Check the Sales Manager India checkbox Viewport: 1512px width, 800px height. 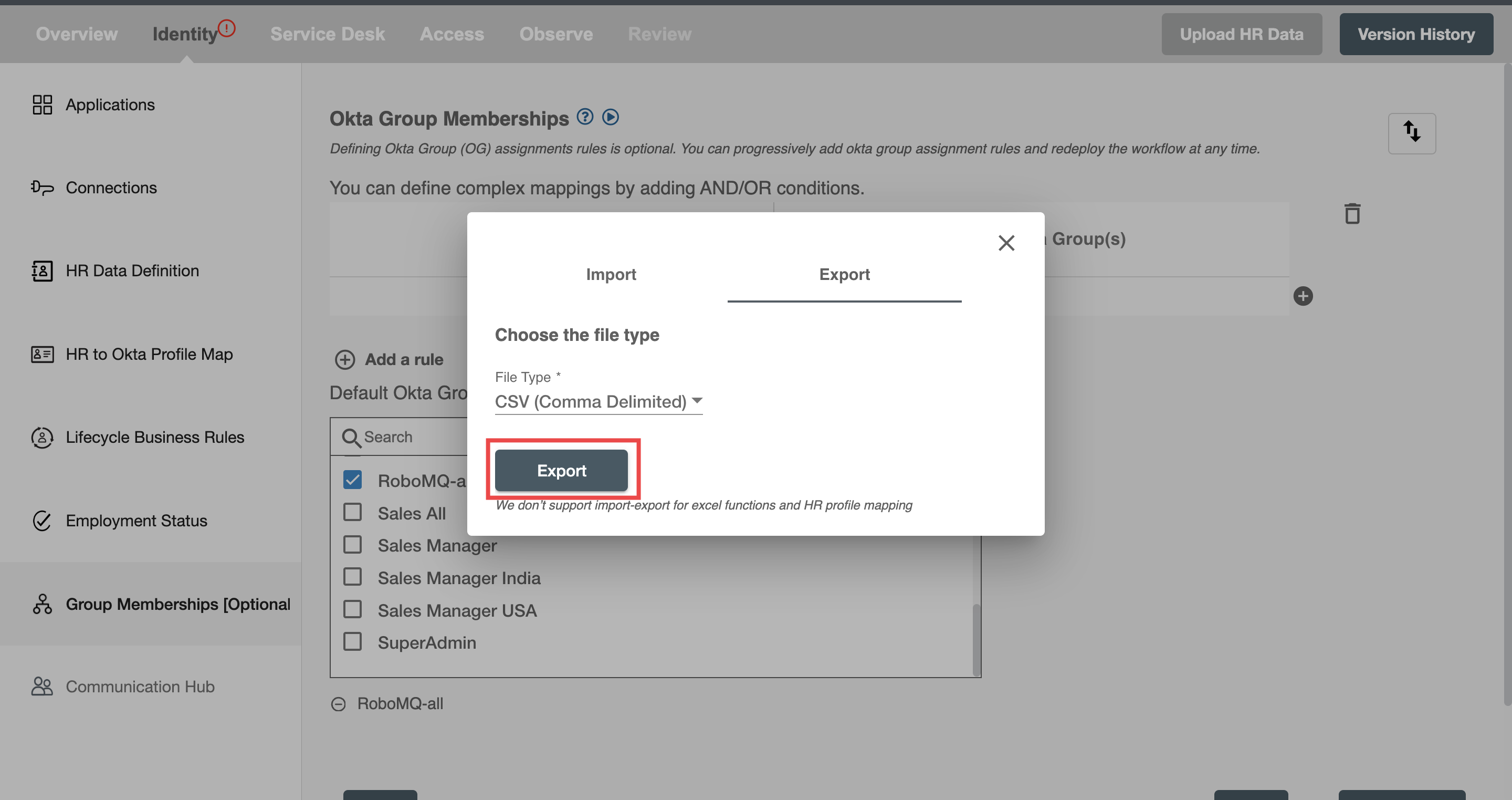[x=352, y=577]
